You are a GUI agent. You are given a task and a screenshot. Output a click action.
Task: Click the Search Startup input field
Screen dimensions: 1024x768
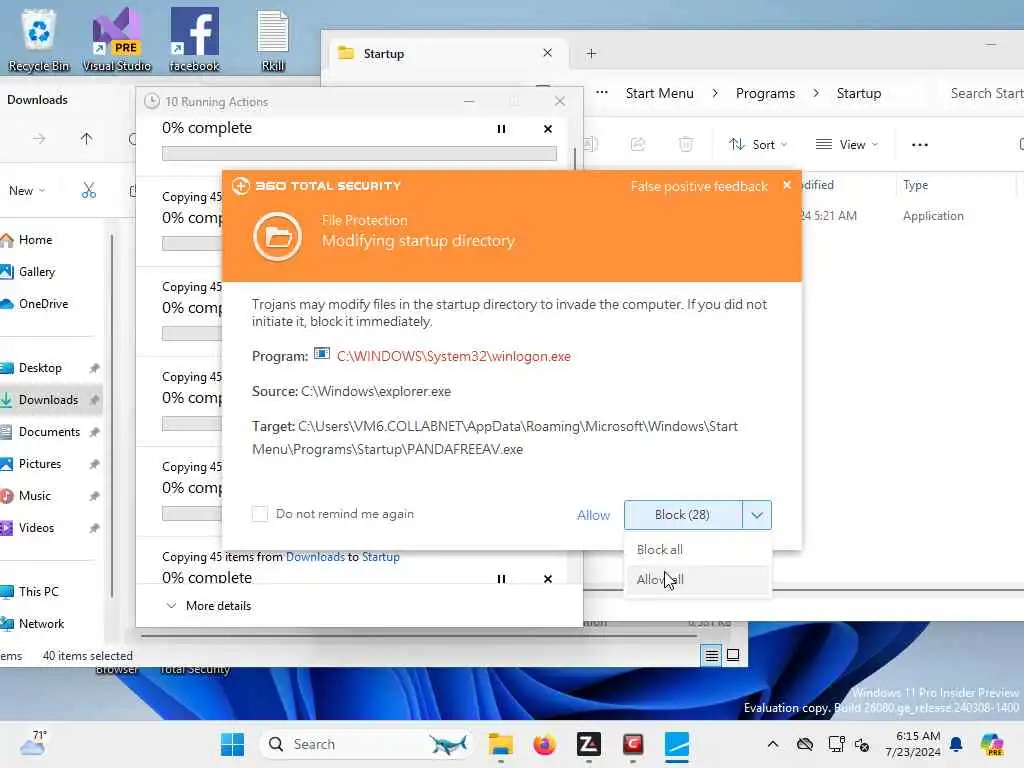983,93
